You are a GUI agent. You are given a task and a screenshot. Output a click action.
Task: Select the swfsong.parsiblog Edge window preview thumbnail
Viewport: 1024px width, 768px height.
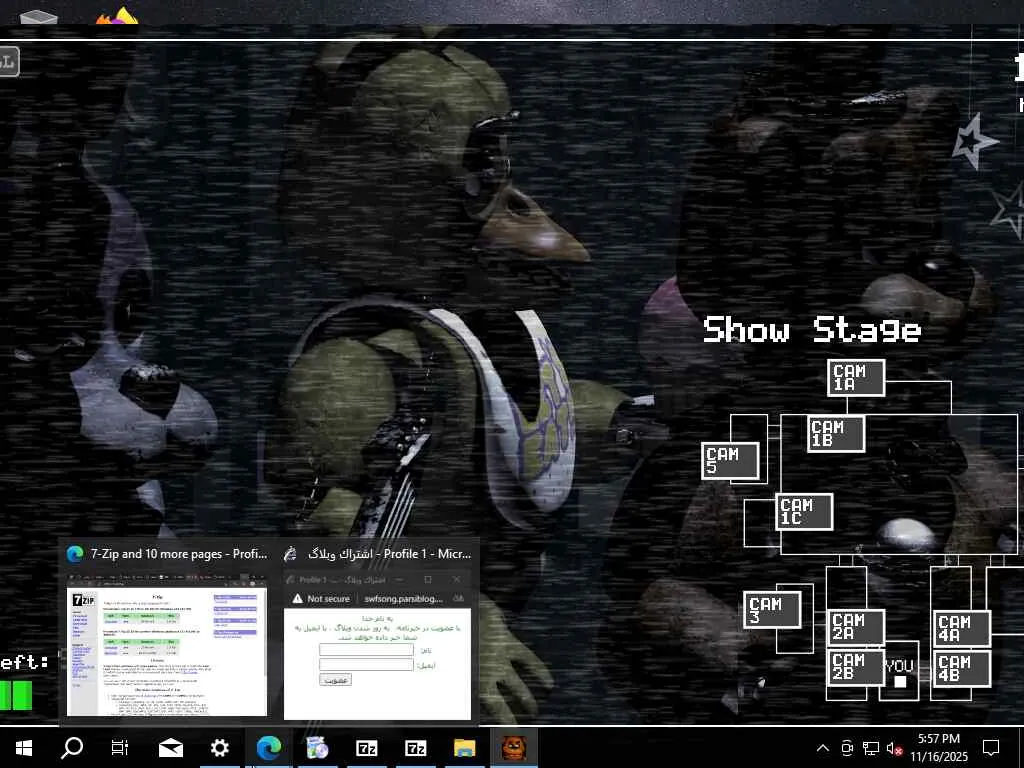click(x=377, y=645)
